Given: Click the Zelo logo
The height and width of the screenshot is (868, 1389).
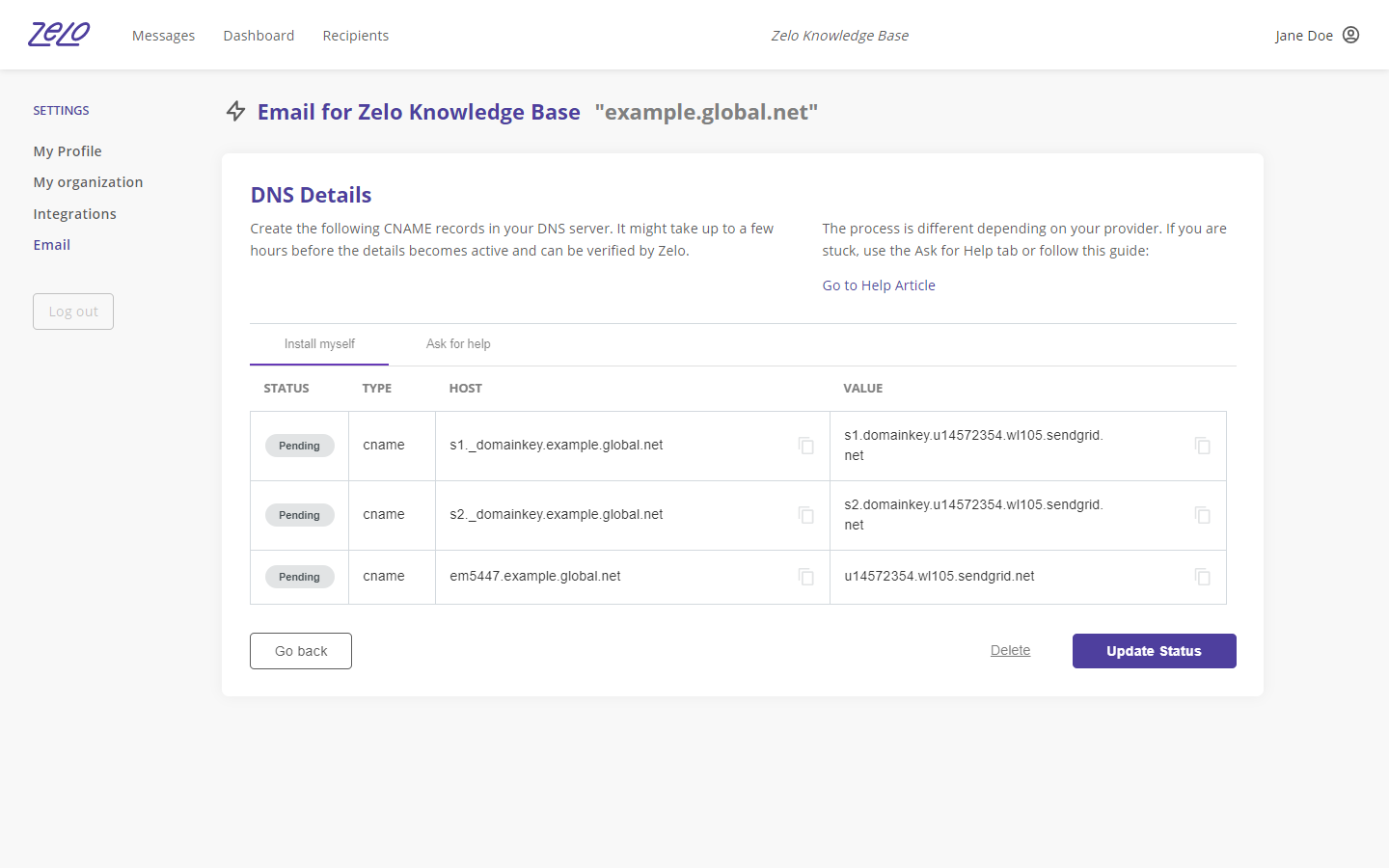Looking at the screenshot, I should (x=59, y=35).
